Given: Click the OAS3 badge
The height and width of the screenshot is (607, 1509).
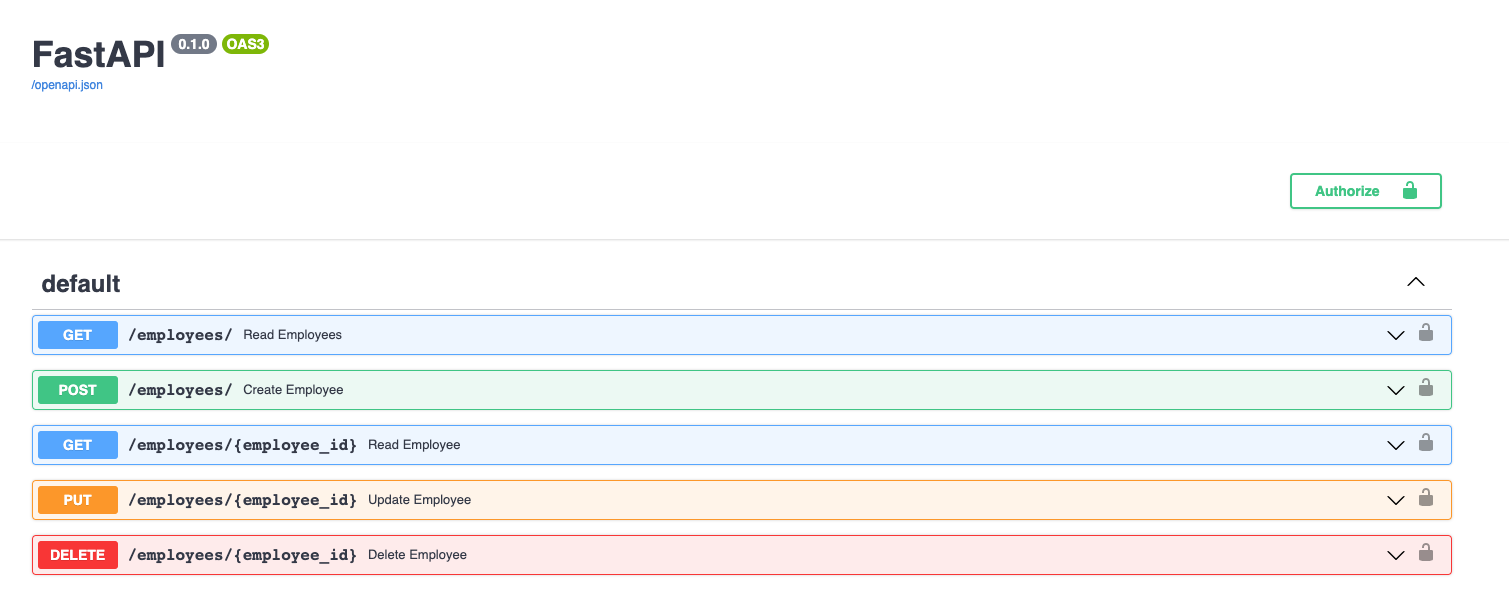Looking at the screenshot, I should click(x=245, y=44).
